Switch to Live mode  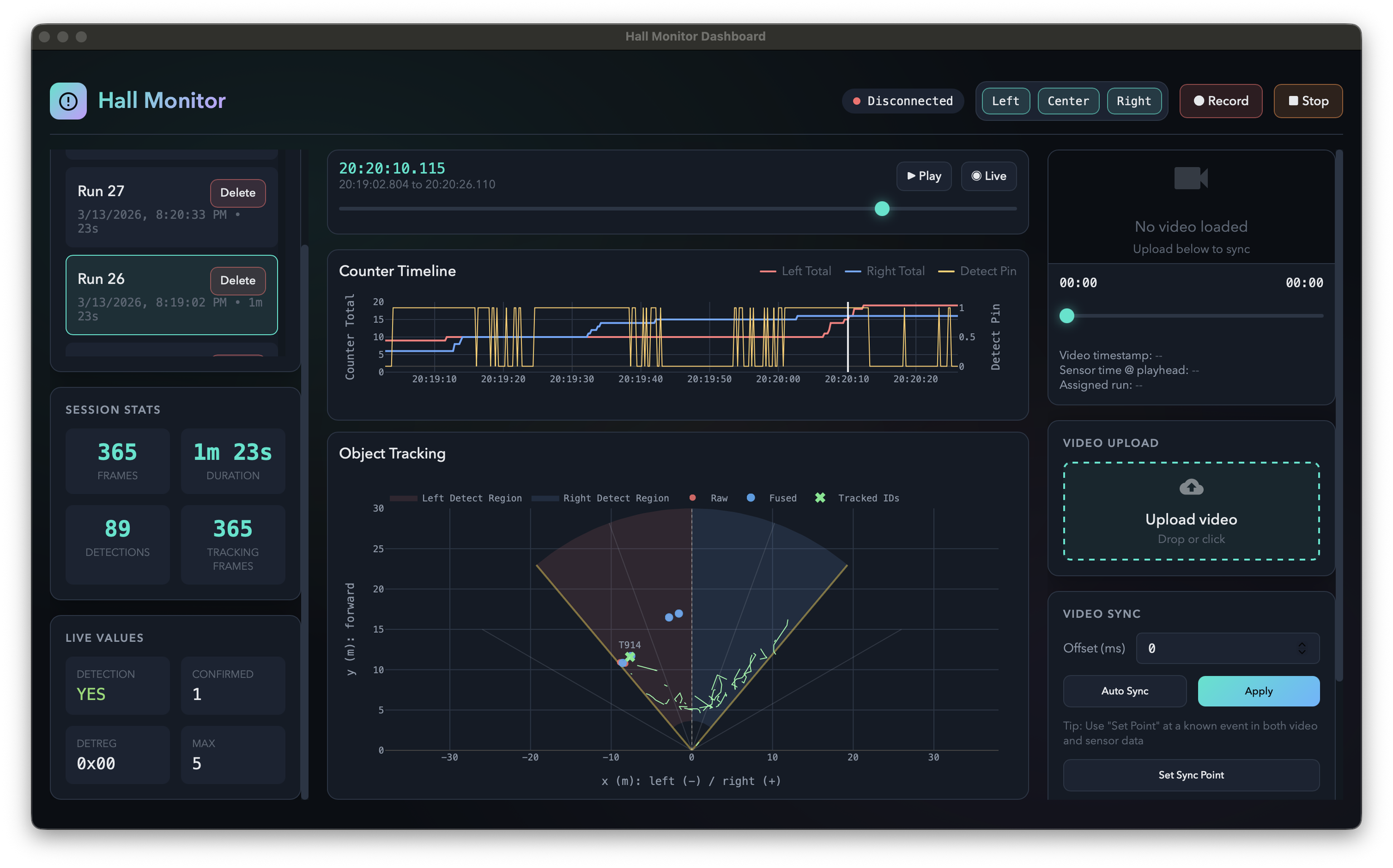pyautogui.click(x=989, y=176)
